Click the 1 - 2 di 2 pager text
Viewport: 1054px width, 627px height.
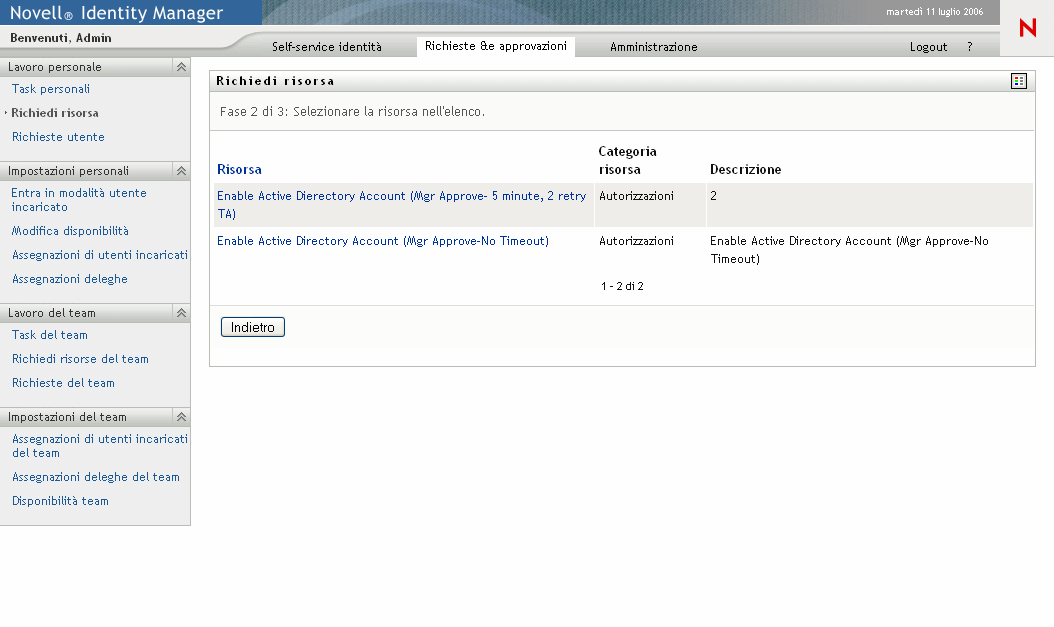tap(622, 286)
